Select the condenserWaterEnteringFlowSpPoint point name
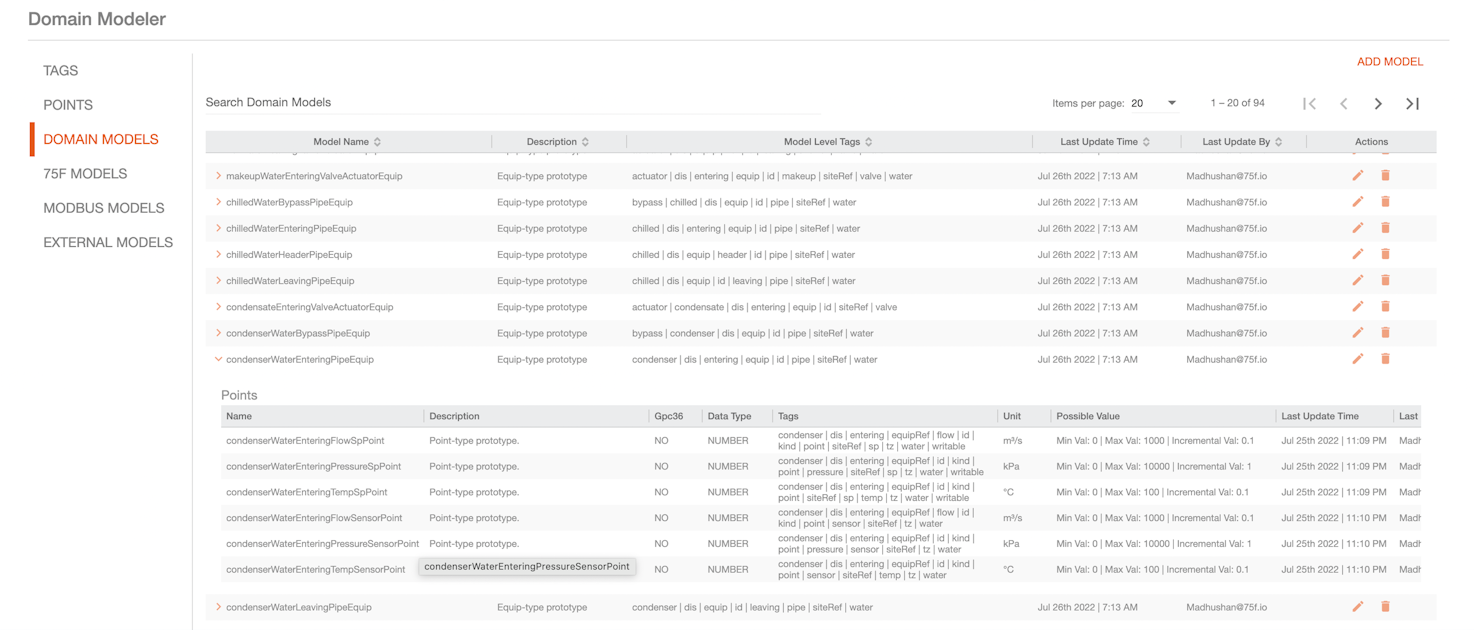1474x630 pixels. 304,440
